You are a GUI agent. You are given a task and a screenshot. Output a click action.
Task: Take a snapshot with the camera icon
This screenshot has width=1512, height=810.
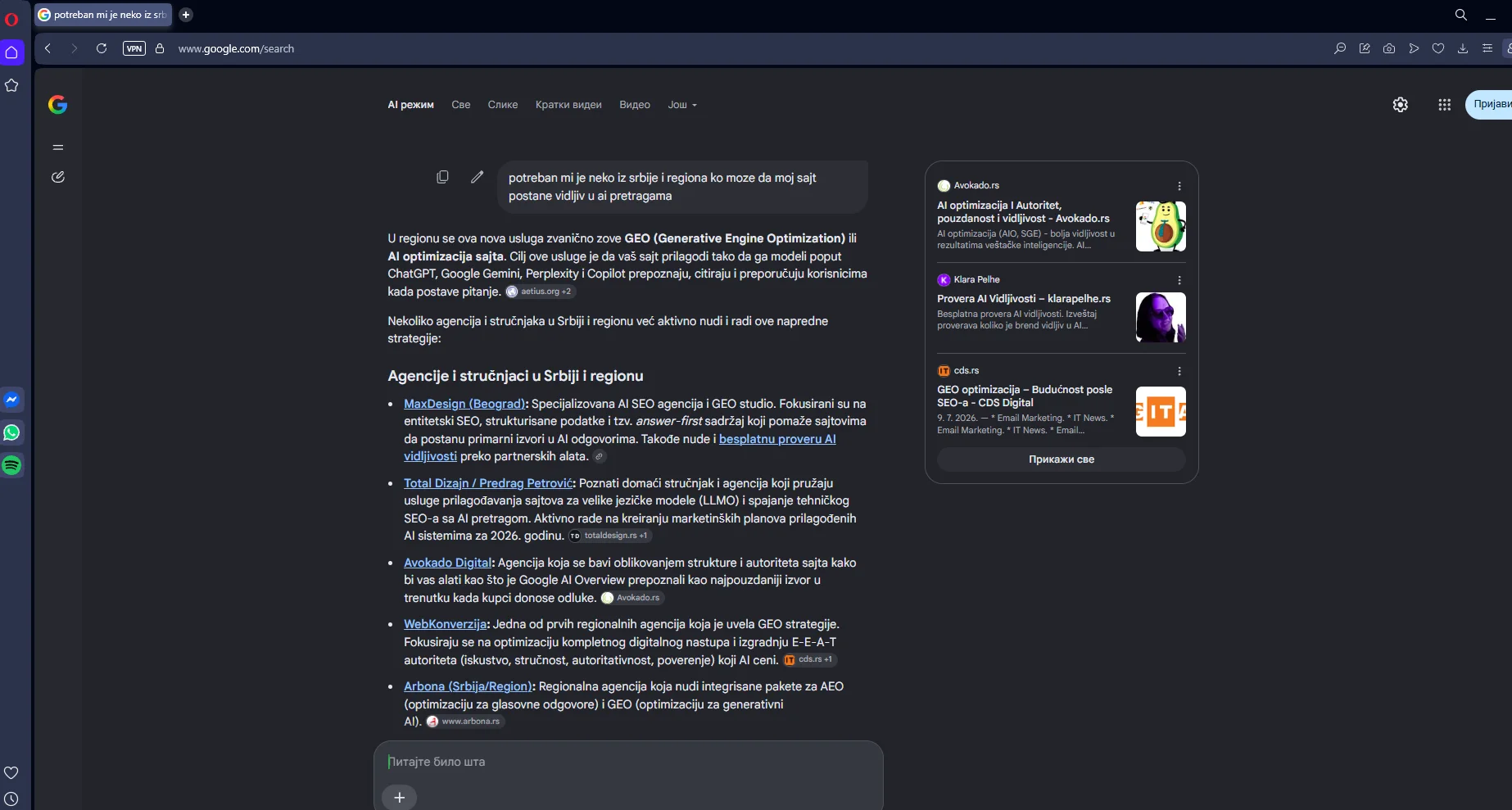coord(1389,48)
